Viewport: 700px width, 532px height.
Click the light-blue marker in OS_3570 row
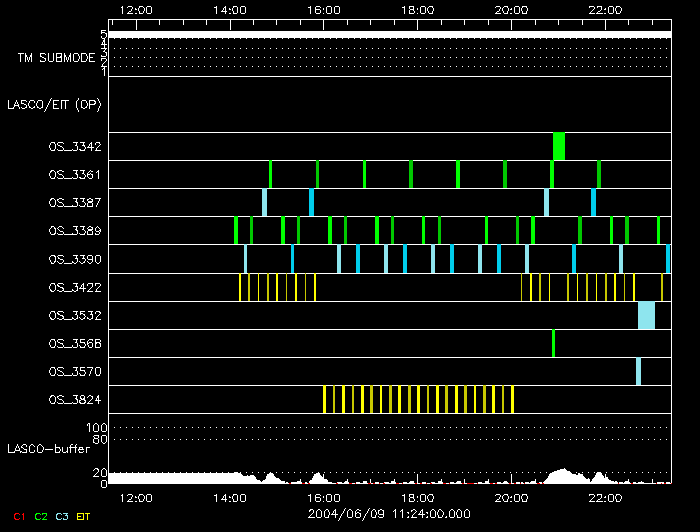click(x=638, y=371)
